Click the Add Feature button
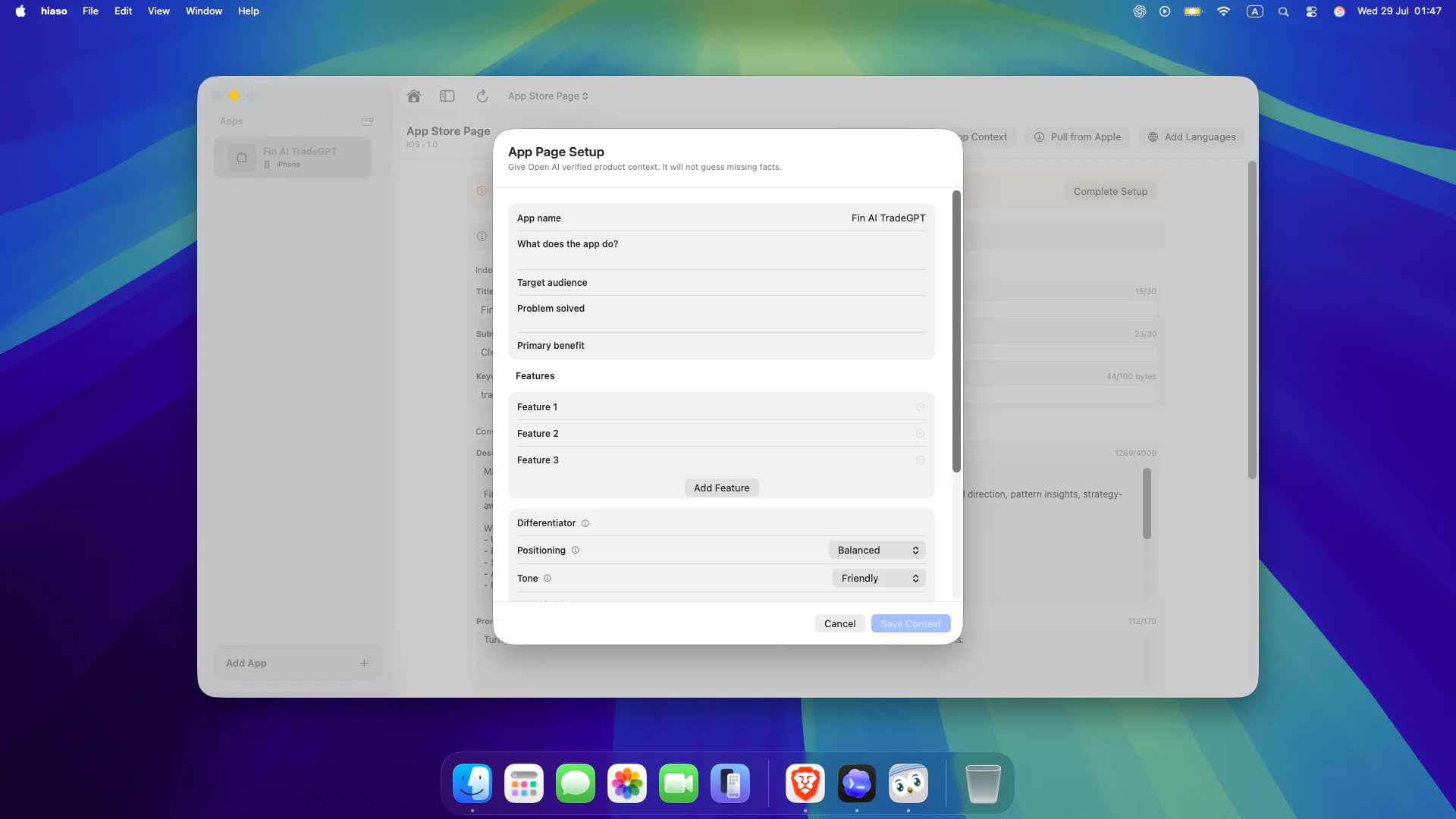The image size is (1456, 819). (721, 488)
